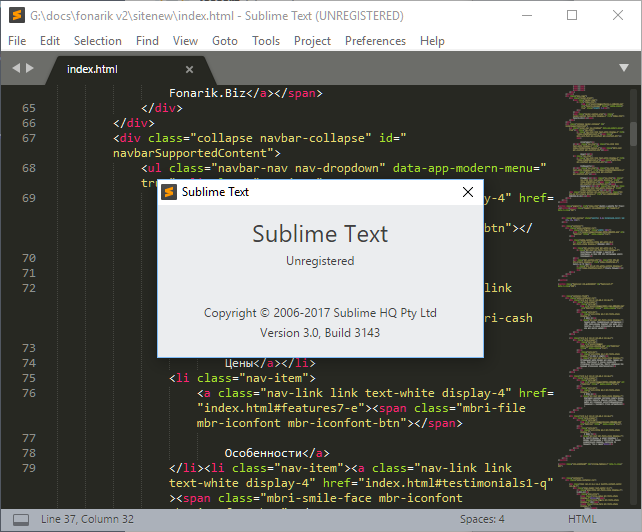
Task: Open the Project menu
Action: coord(312,41)
